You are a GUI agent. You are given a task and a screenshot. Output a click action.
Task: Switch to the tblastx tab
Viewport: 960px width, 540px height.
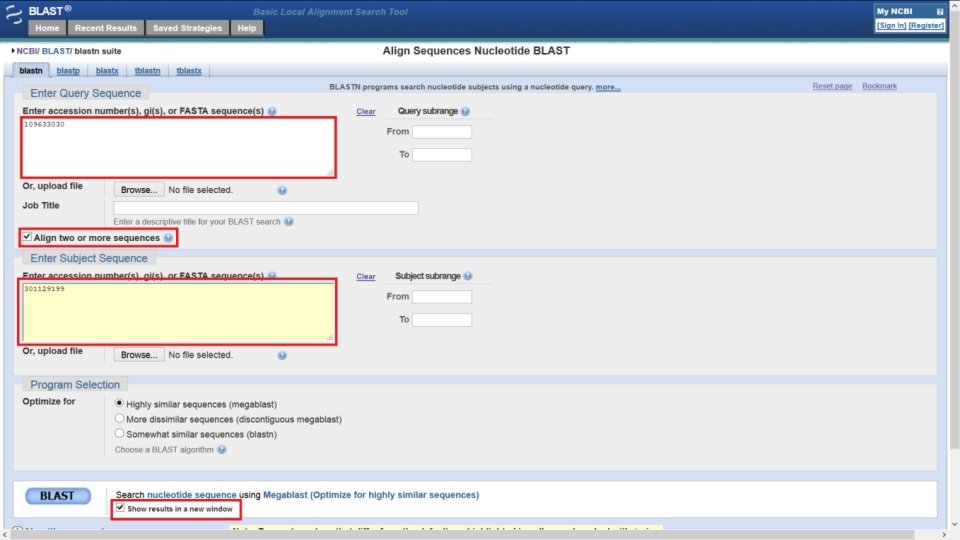tap(189, 71)
